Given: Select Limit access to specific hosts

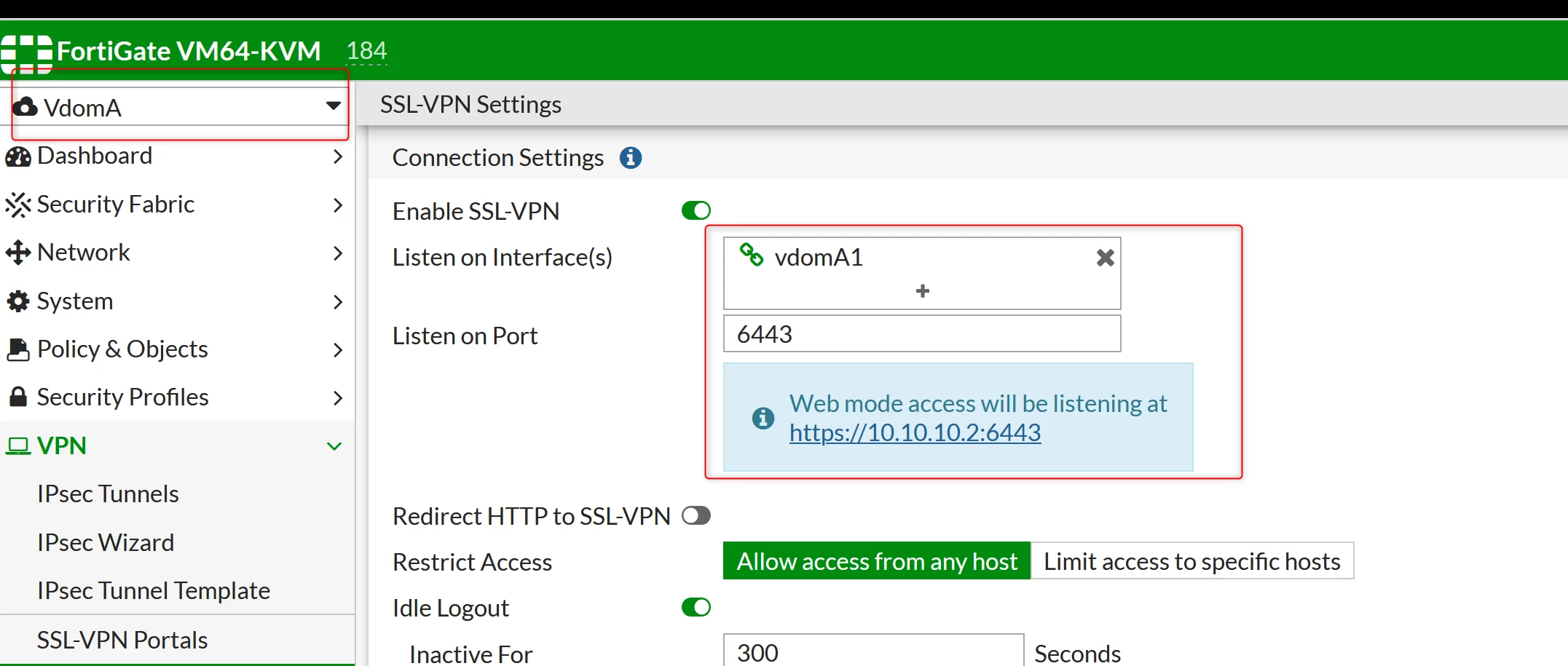Looking at the screenshot, I should click(1192, 561).
